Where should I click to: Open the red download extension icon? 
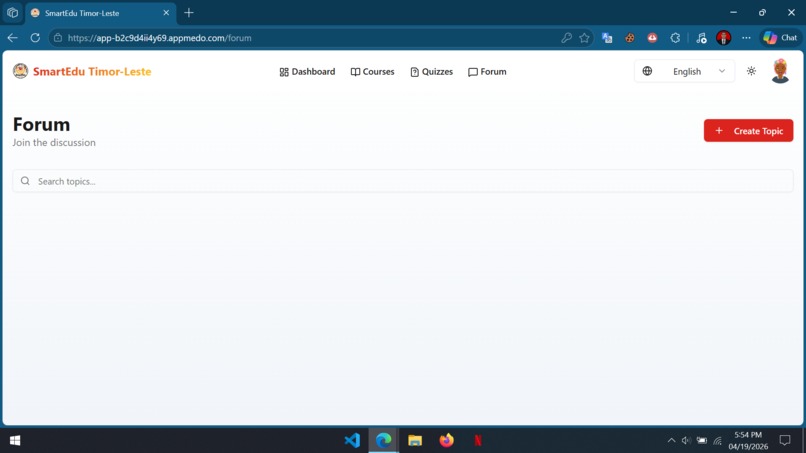point(652,38)
